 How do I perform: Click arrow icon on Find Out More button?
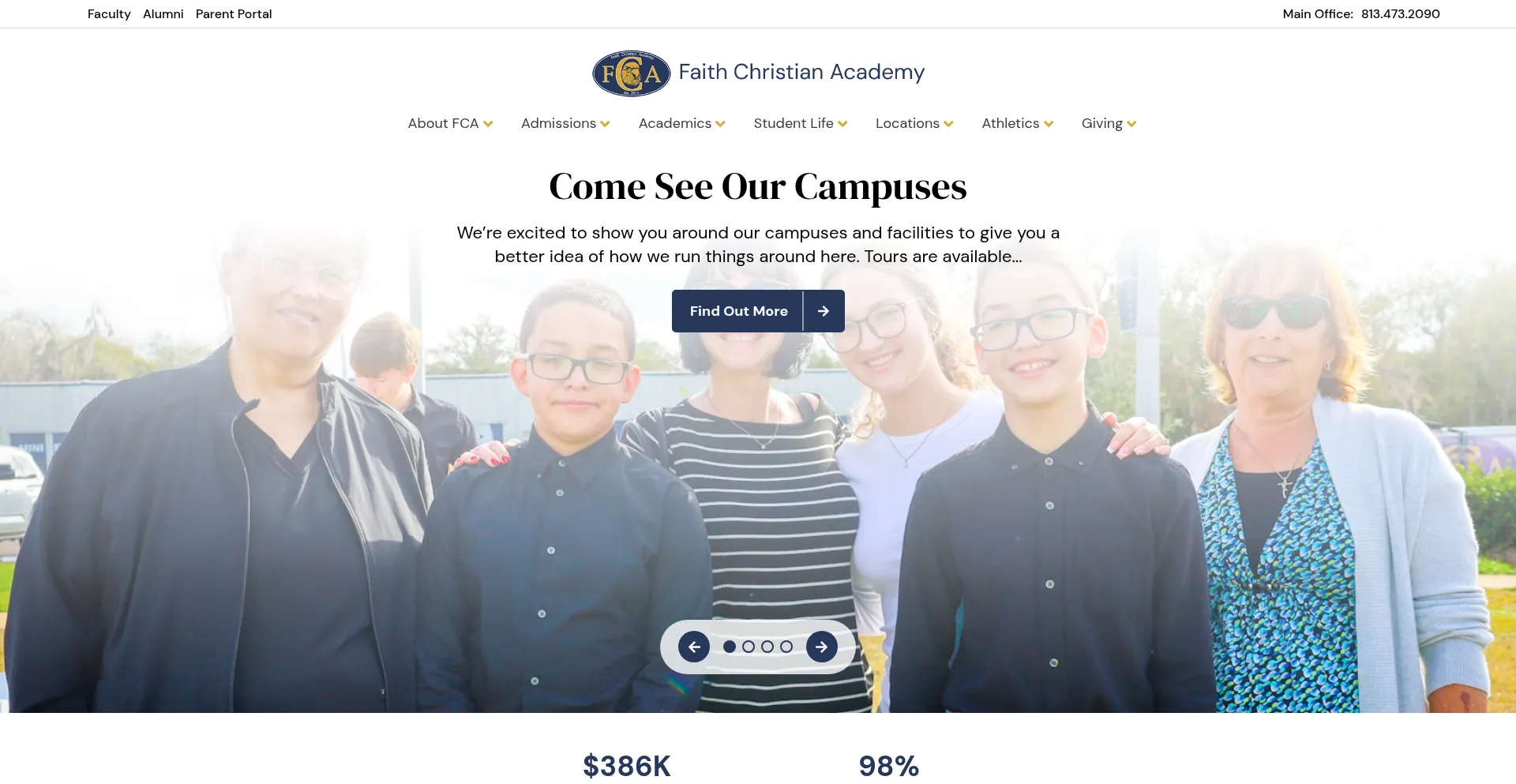[824, 311]
